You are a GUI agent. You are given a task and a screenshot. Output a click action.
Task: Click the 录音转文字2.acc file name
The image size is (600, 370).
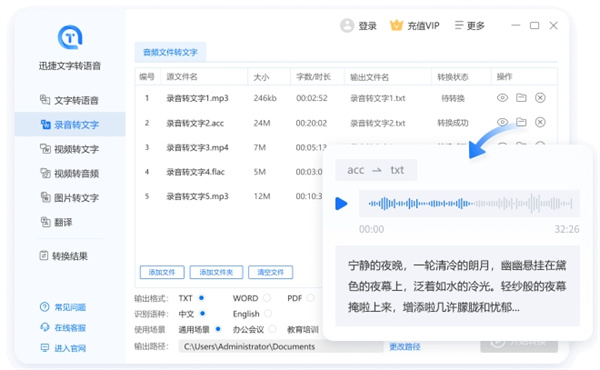click(x=195, y=123)
